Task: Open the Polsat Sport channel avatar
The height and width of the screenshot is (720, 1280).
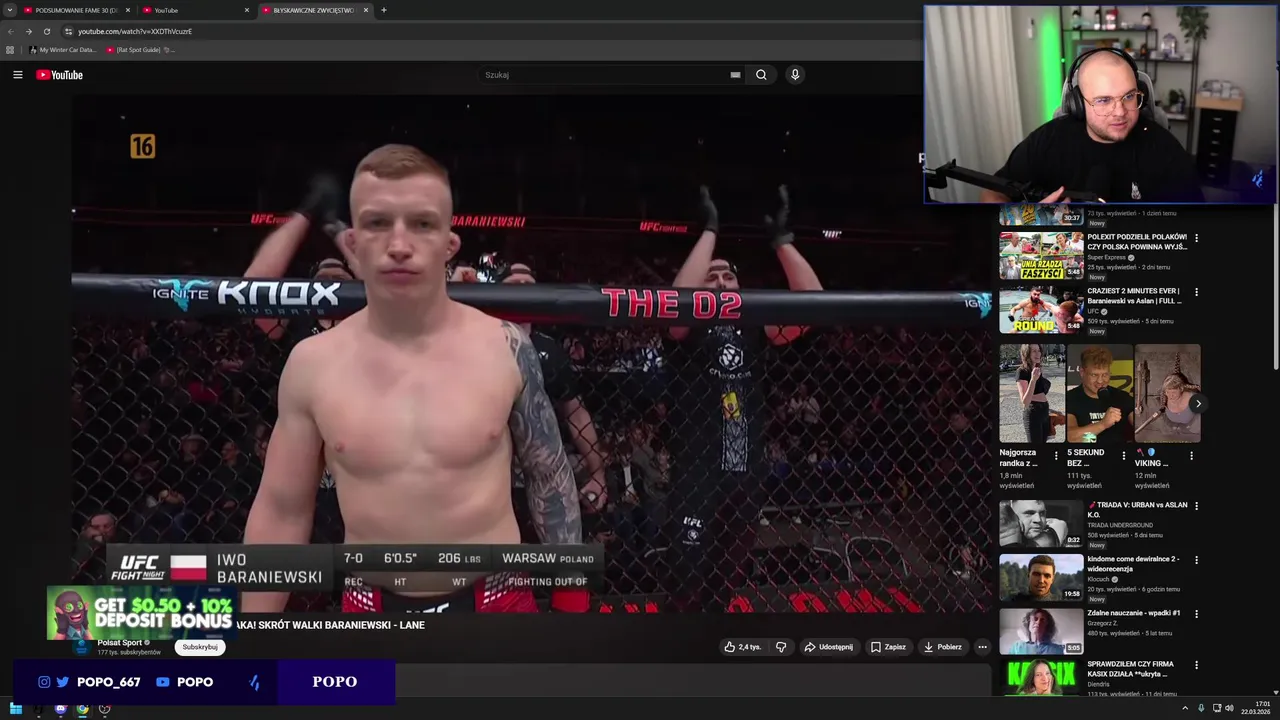Action: 82,646
